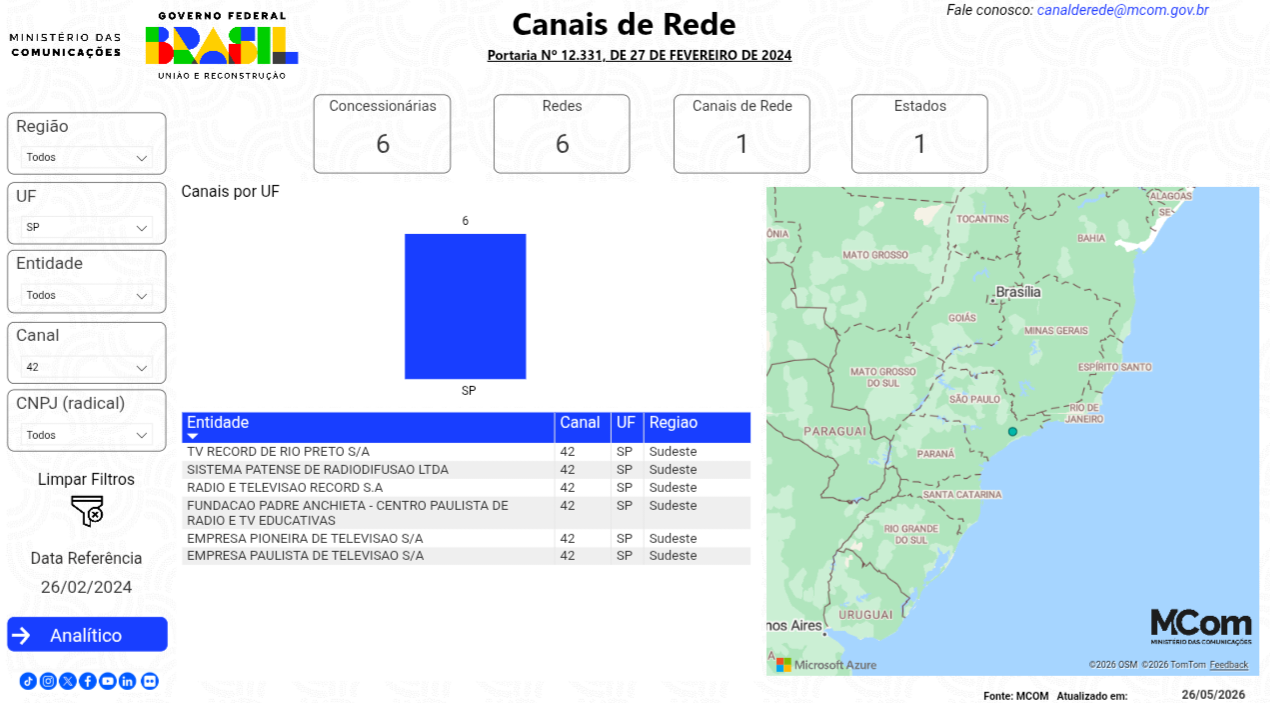The height and width of the screenshot is (703, 1270).
Task: Click the Concessionárias card showing 6
Action: pos(382,134)
